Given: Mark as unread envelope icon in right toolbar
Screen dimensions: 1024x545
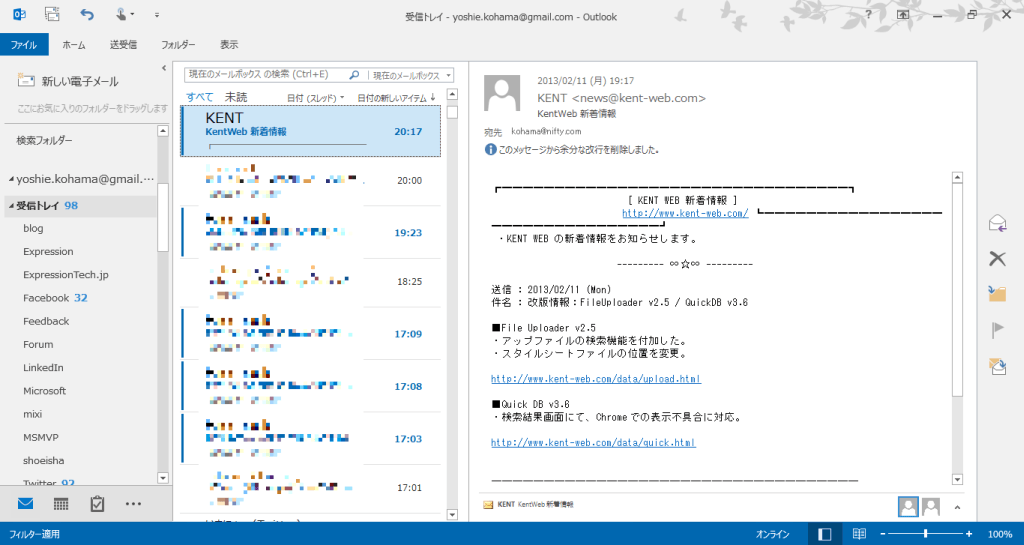Looking at the screenshot, I should [997, 366].
